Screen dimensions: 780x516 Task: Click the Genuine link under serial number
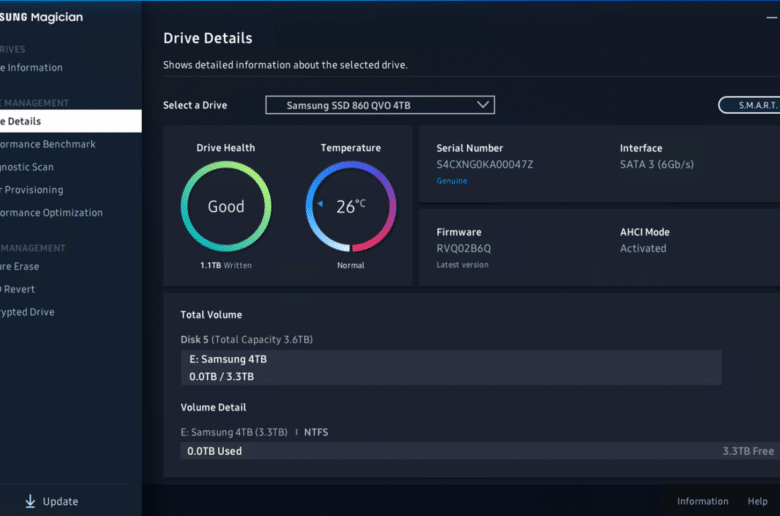point(452,181)
